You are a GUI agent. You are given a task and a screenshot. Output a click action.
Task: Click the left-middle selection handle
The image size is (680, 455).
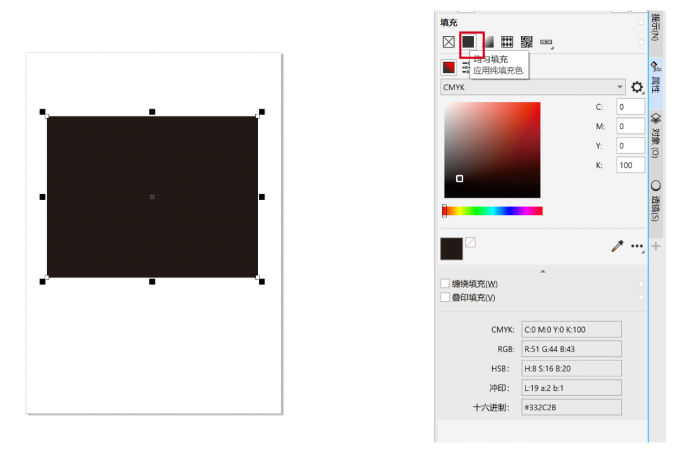click(x=42, y=197)
